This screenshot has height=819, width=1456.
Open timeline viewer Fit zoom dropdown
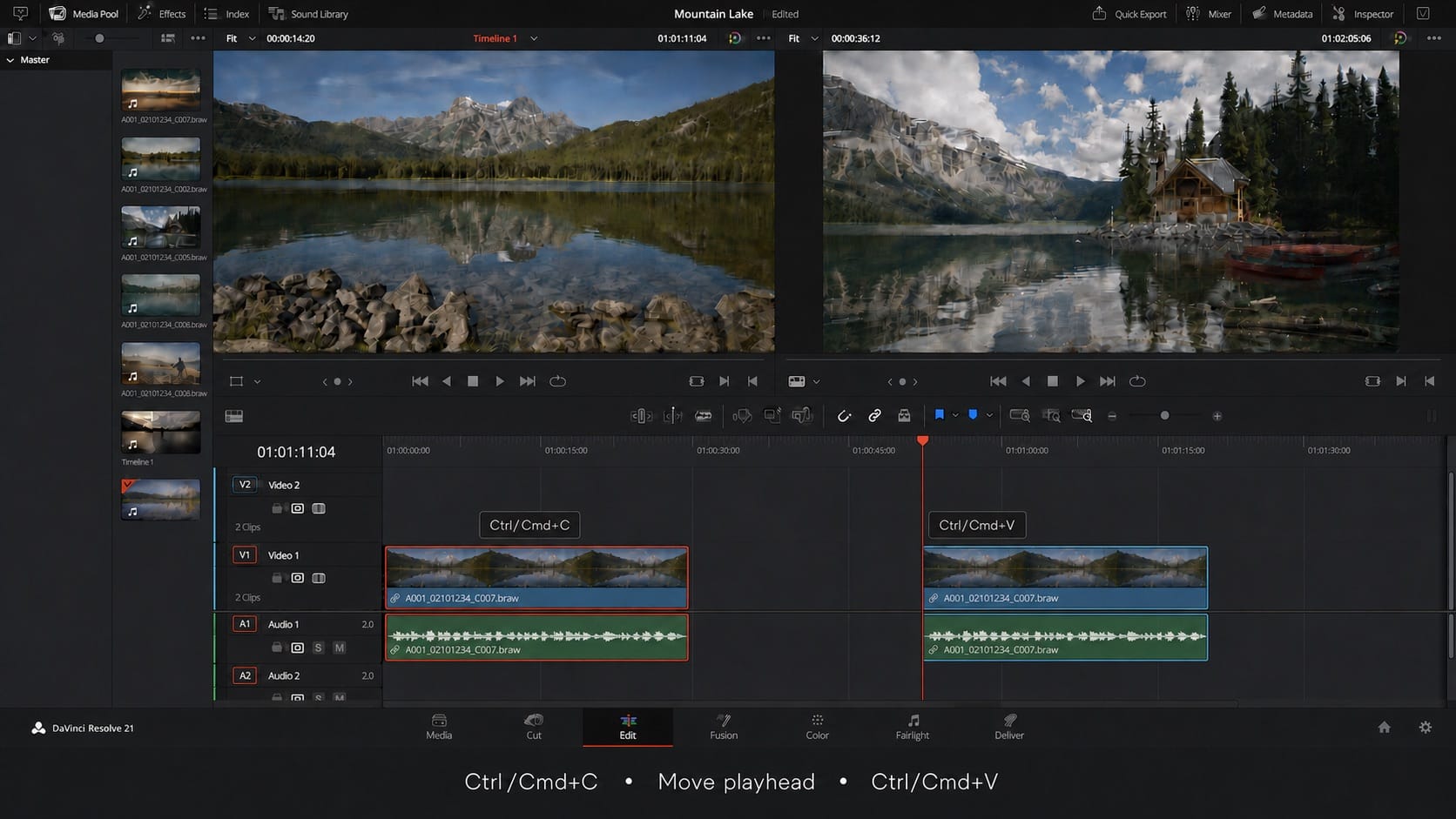coord(803,38)
